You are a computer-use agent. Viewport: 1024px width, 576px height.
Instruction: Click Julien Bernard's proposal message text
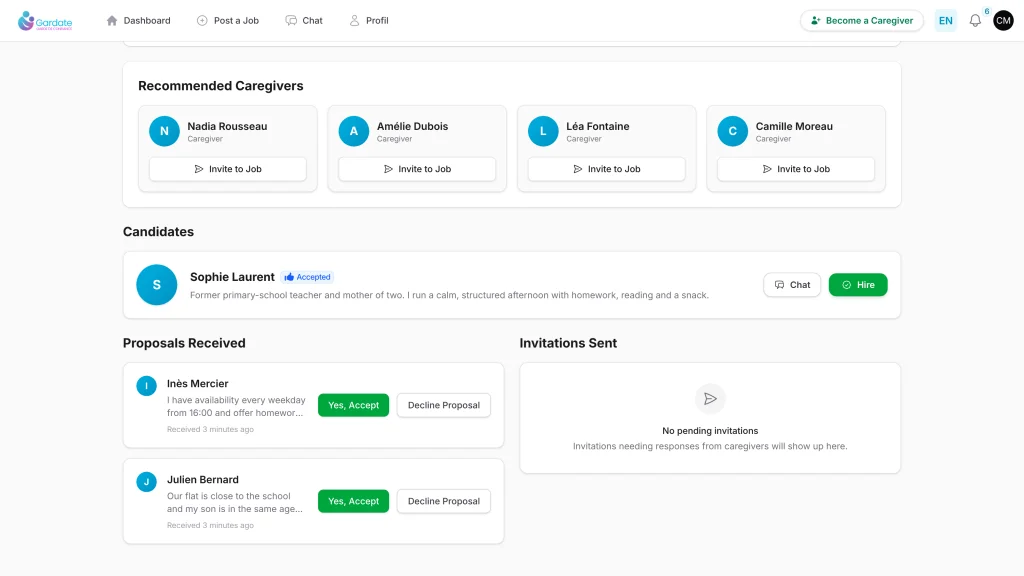235,503
